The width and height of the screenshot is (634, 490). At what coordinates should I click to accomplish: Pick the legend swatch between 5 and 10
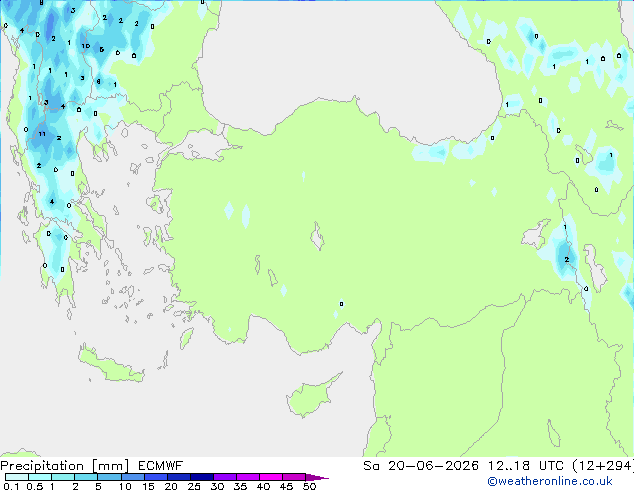click(x=109, y=477)
